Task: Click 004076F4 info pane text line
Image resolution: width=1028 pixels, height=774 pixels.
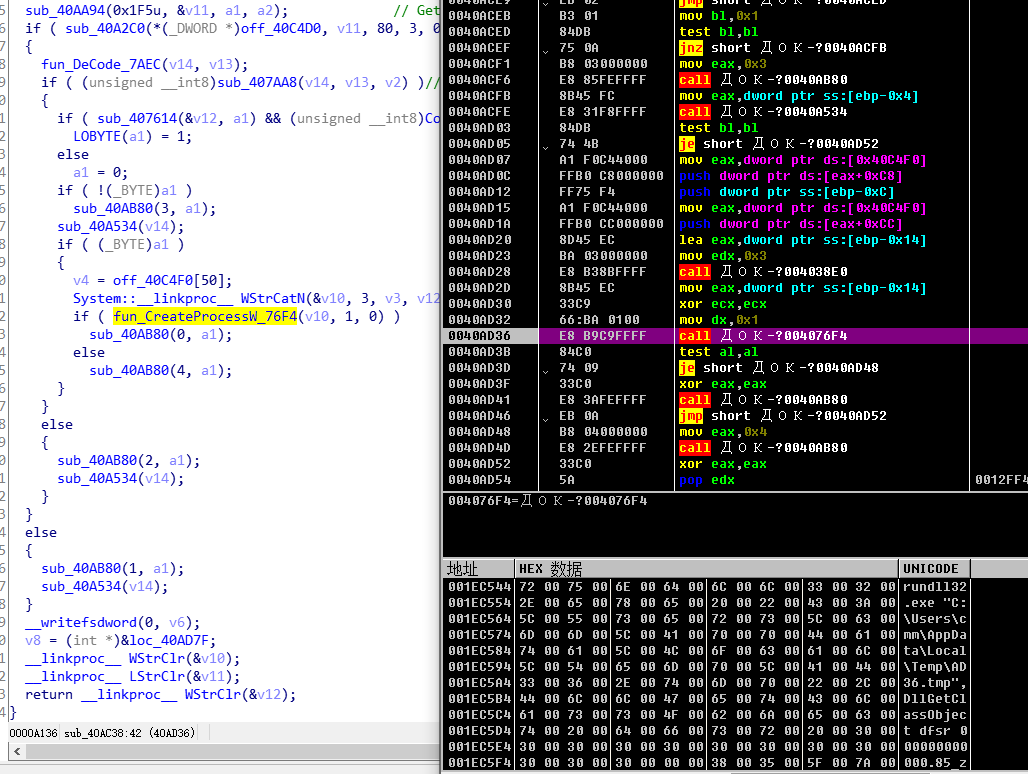Action: coord(547,501)
